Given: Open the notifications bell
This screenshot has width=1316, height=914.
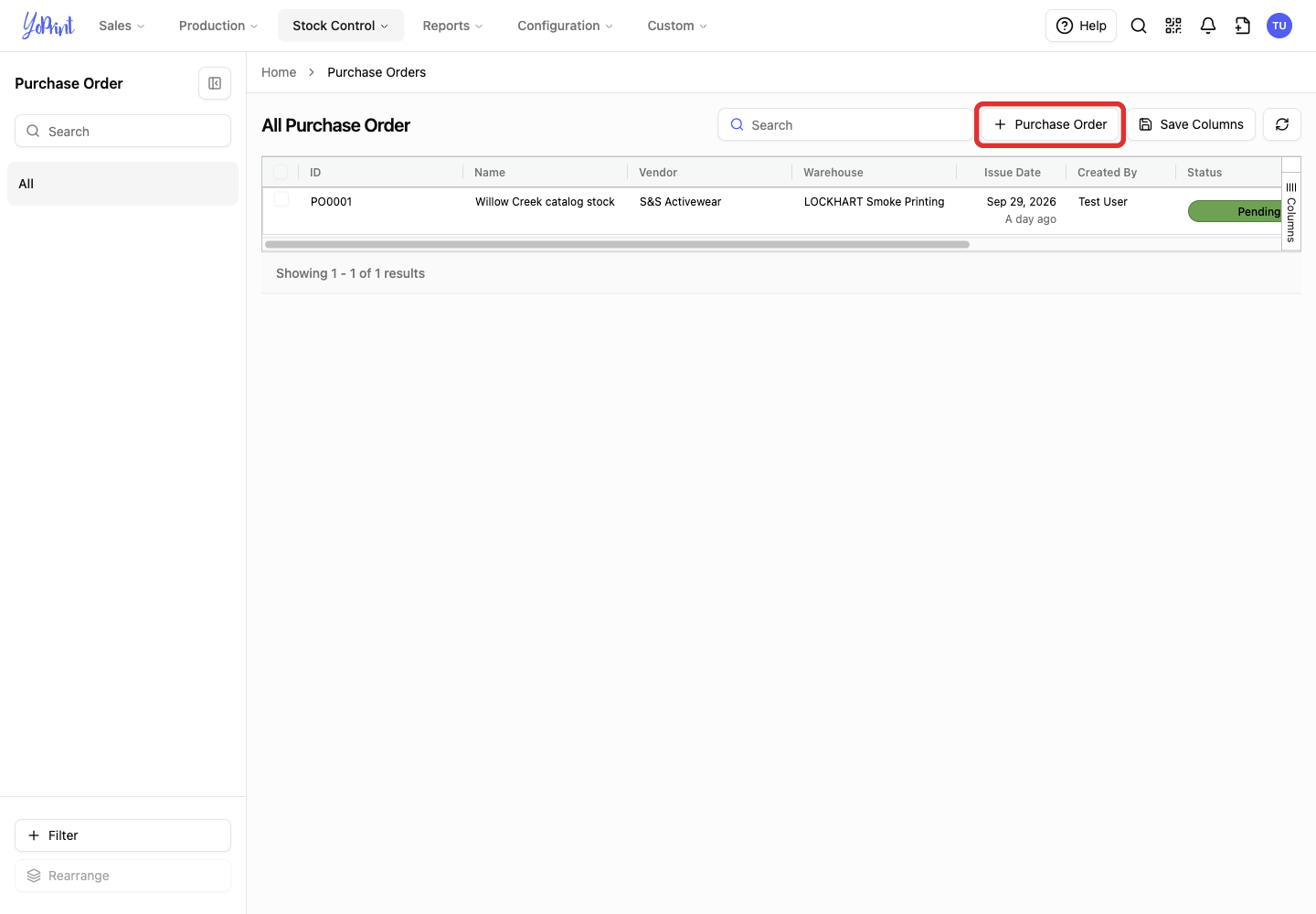Looking at the screenshot, I should click(x=1208, y=26).
